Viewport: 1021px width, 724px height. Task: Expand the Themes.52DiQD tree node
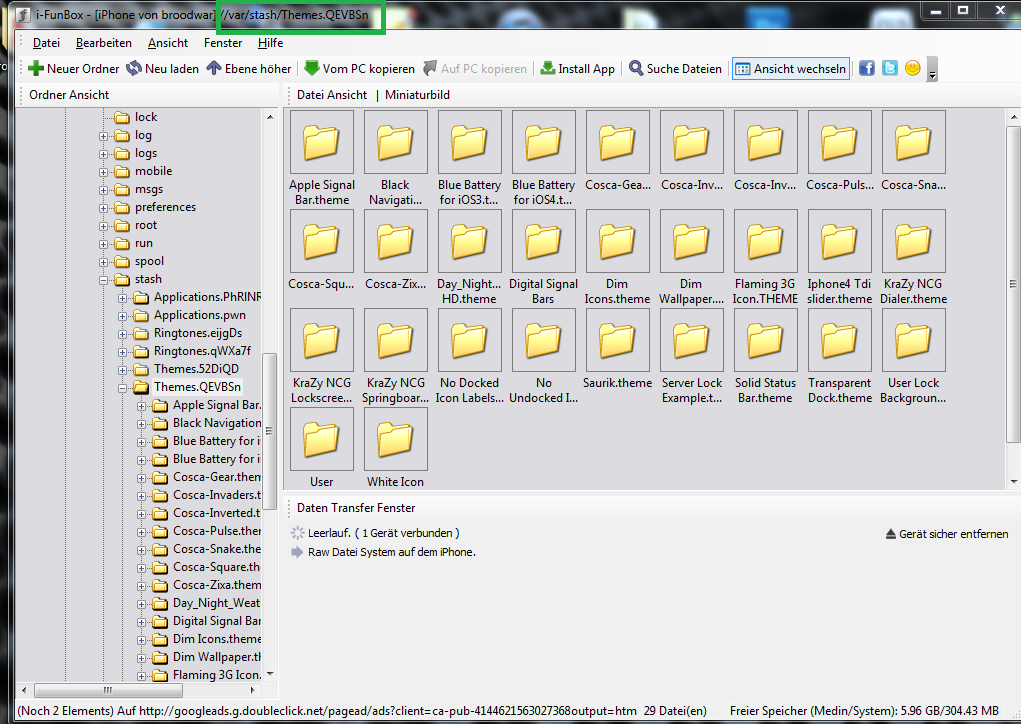122,370
